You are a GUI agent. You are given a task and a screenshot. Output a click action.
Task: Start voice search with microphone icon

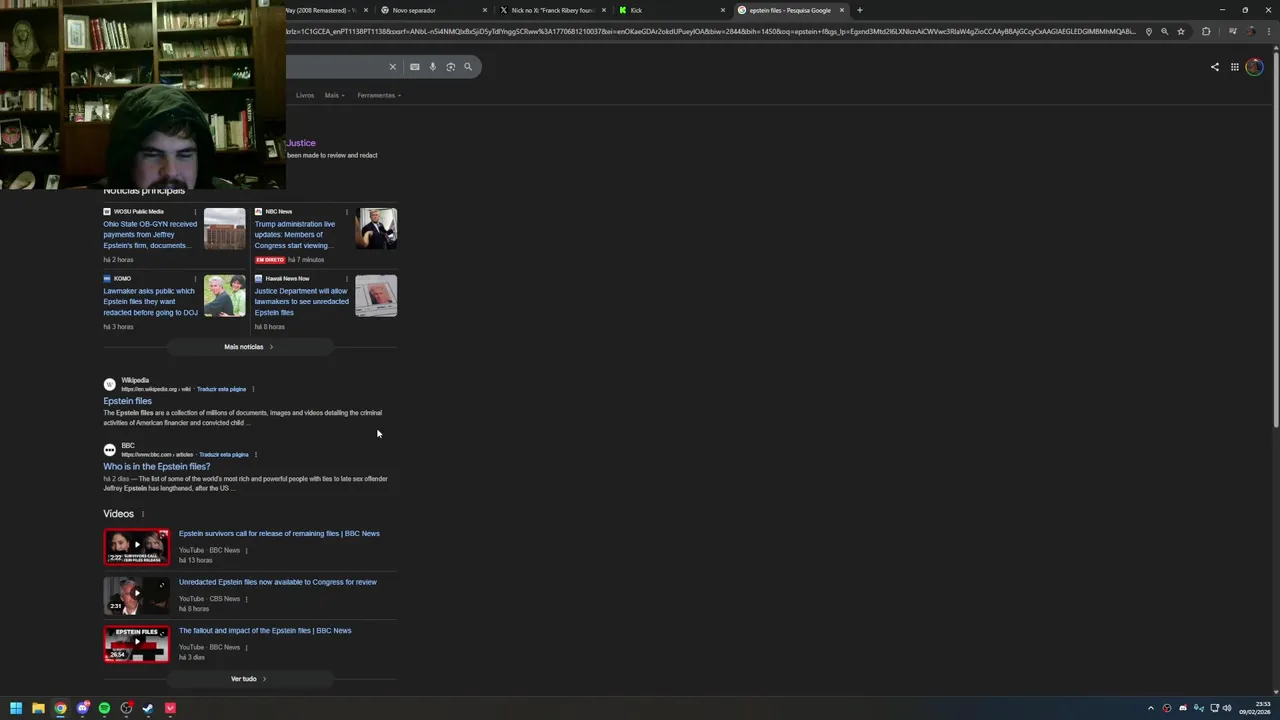[432, 67]
